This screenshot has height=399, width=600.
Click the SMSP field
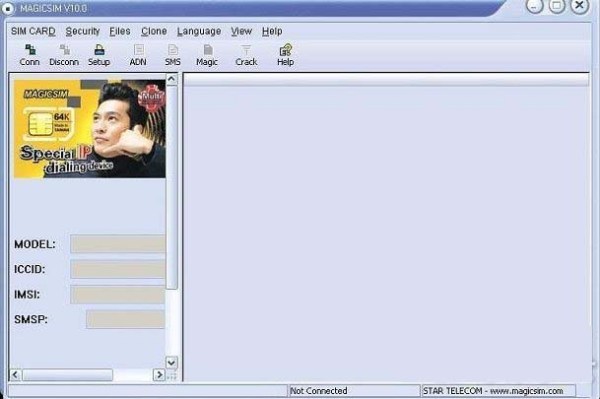click(126, 319)
